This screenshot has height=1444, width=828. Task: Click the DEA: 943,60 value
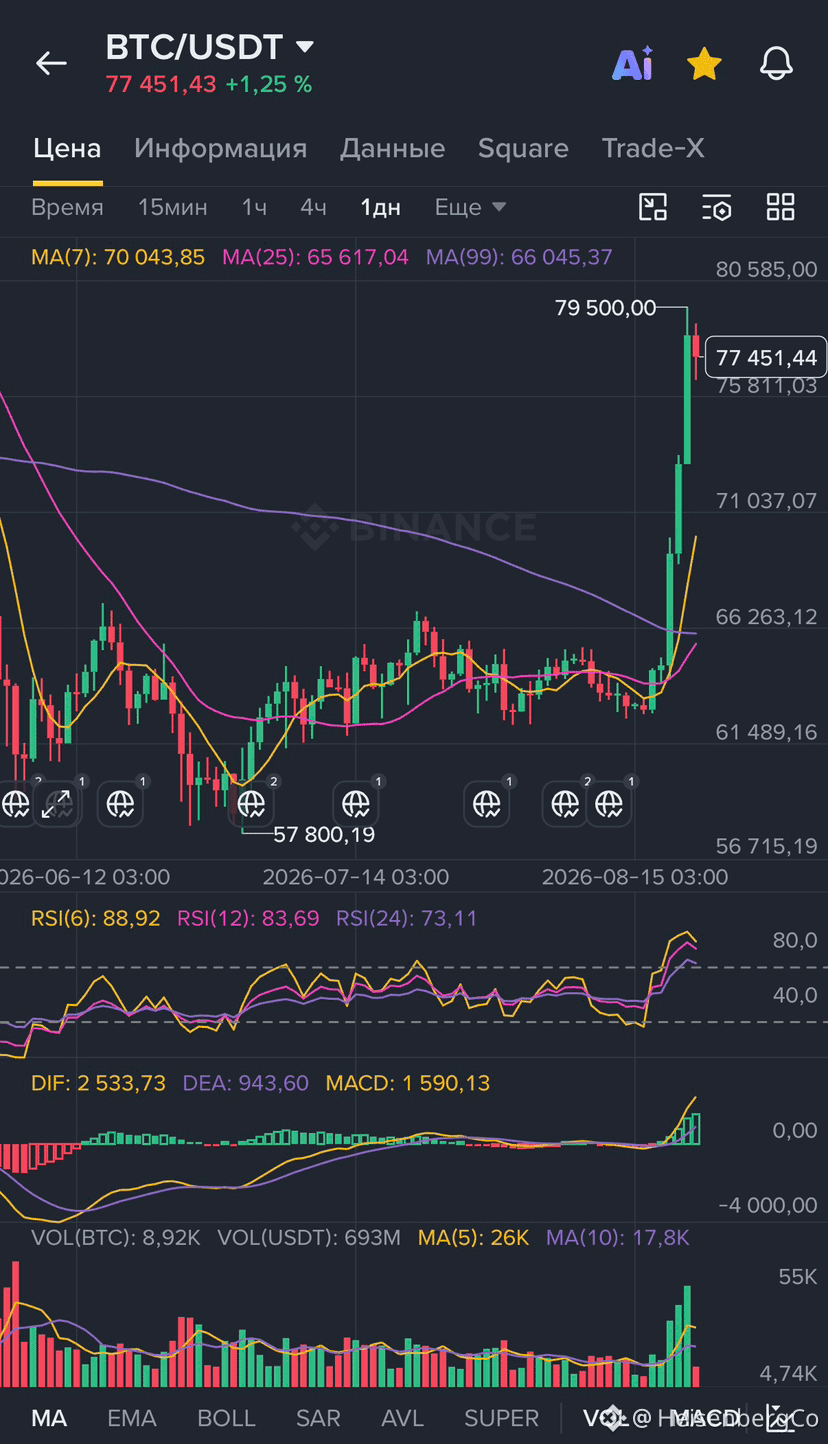click(x=246, y=1083)
